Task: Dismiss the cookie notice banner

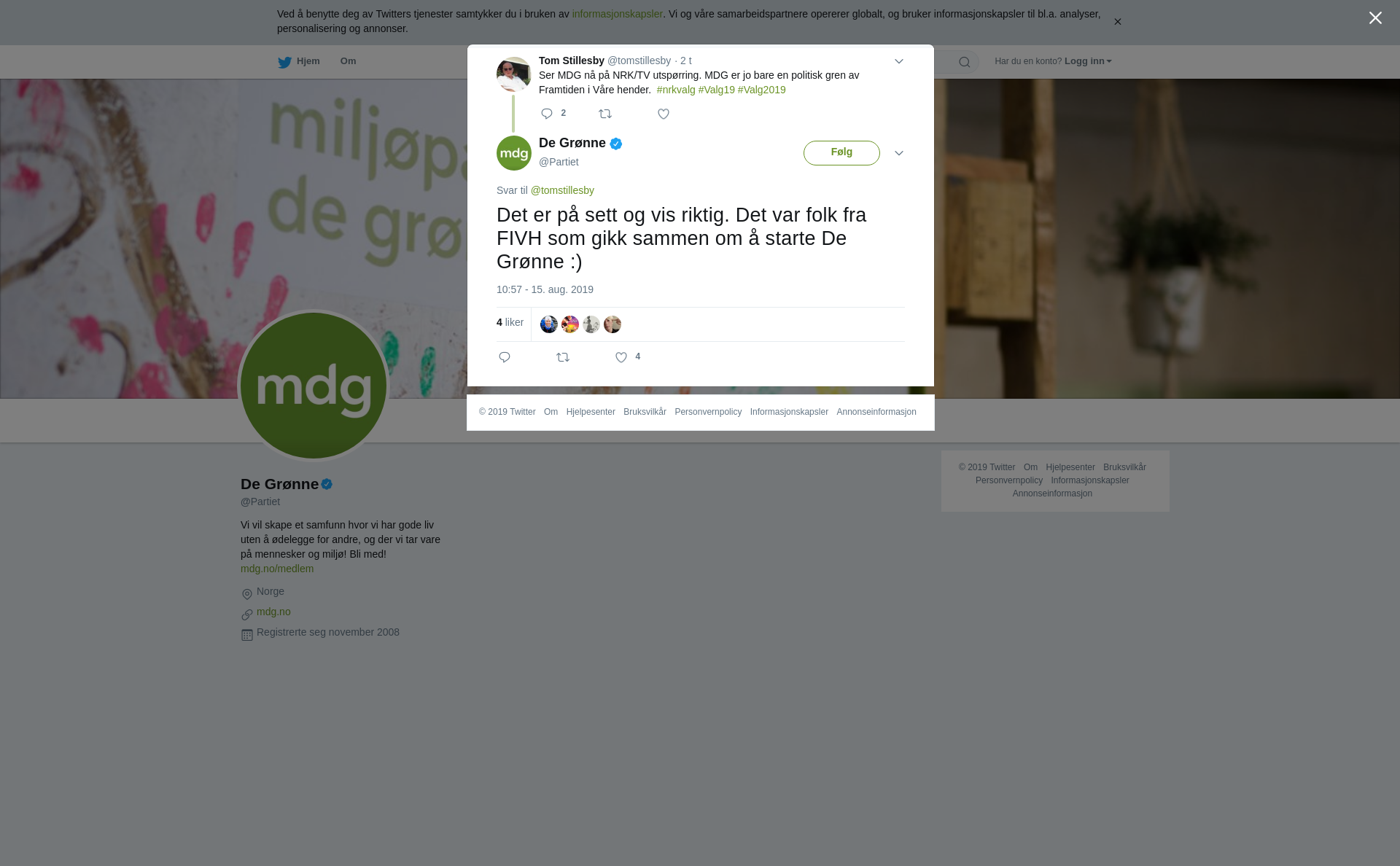Action: [1117, 22]
